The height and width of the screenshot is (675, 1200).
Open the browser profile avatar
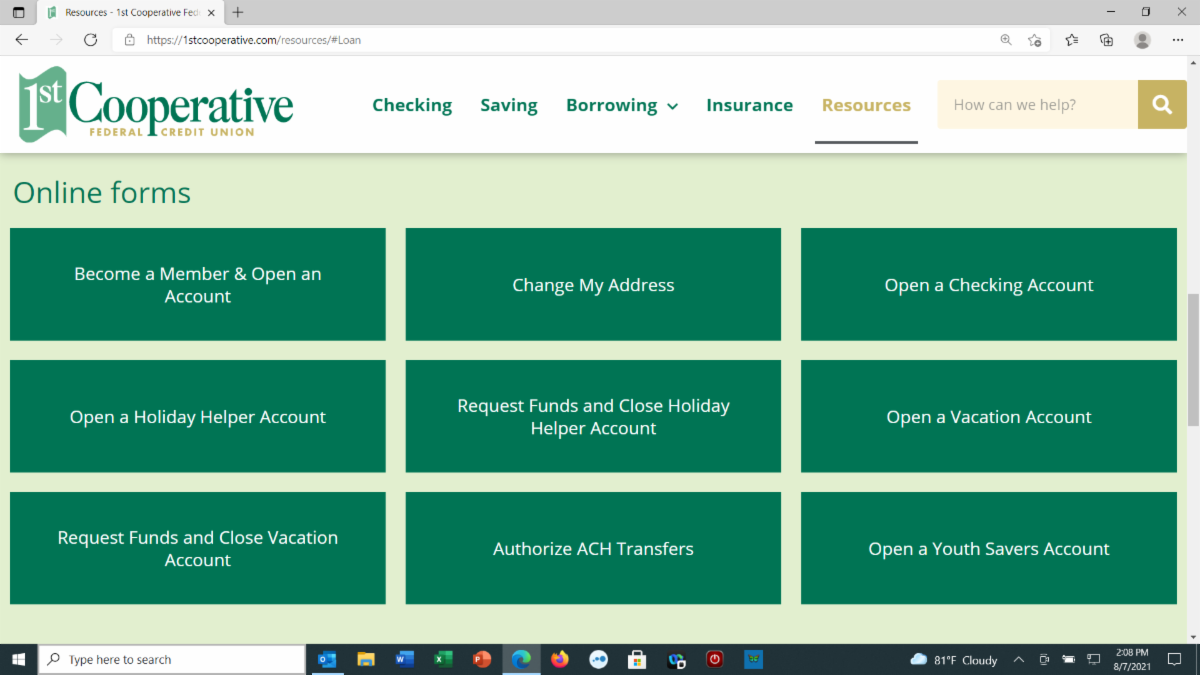pos(1142,40)
